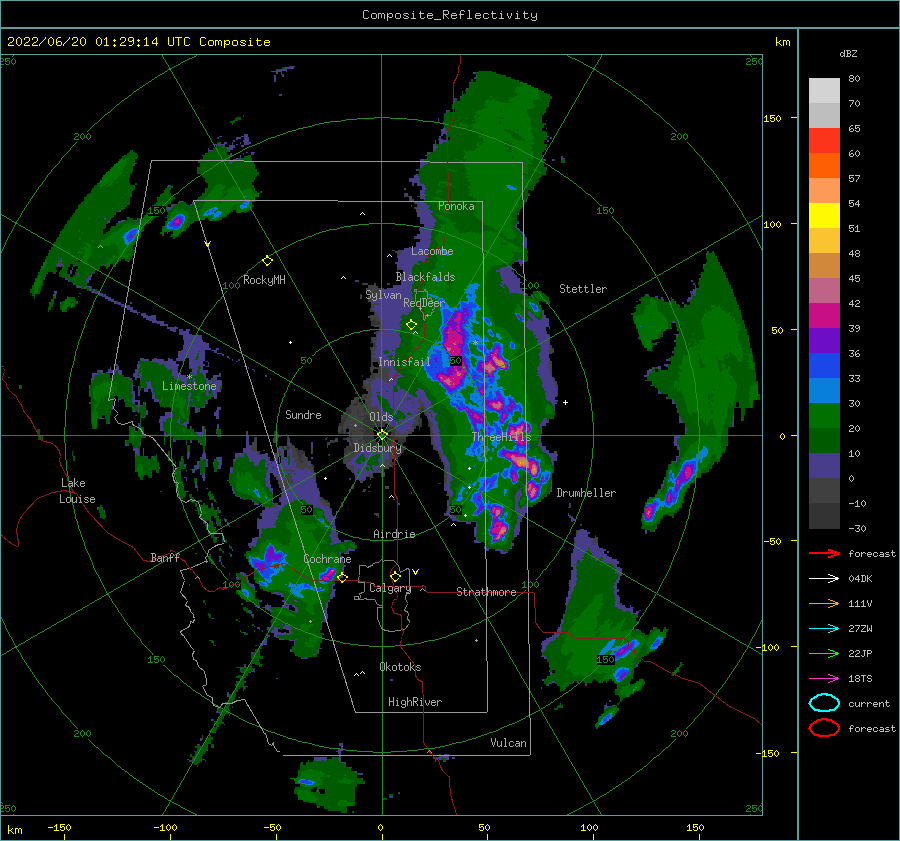Click the dBZ legend heading
The image size is (900, 841).
tap(848, 53)
